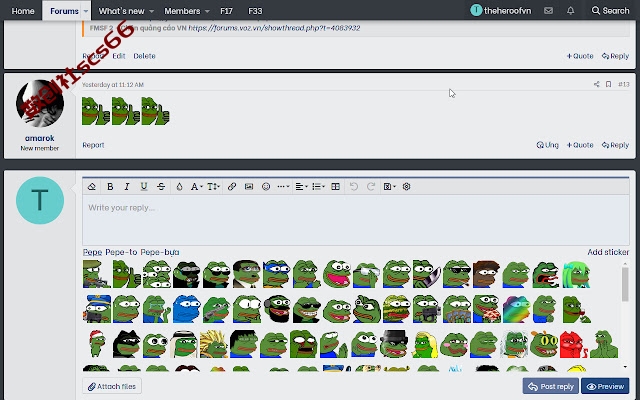
Task: Click the undo icon in editor
Action: pyautogui.click(x=354, y=187)
